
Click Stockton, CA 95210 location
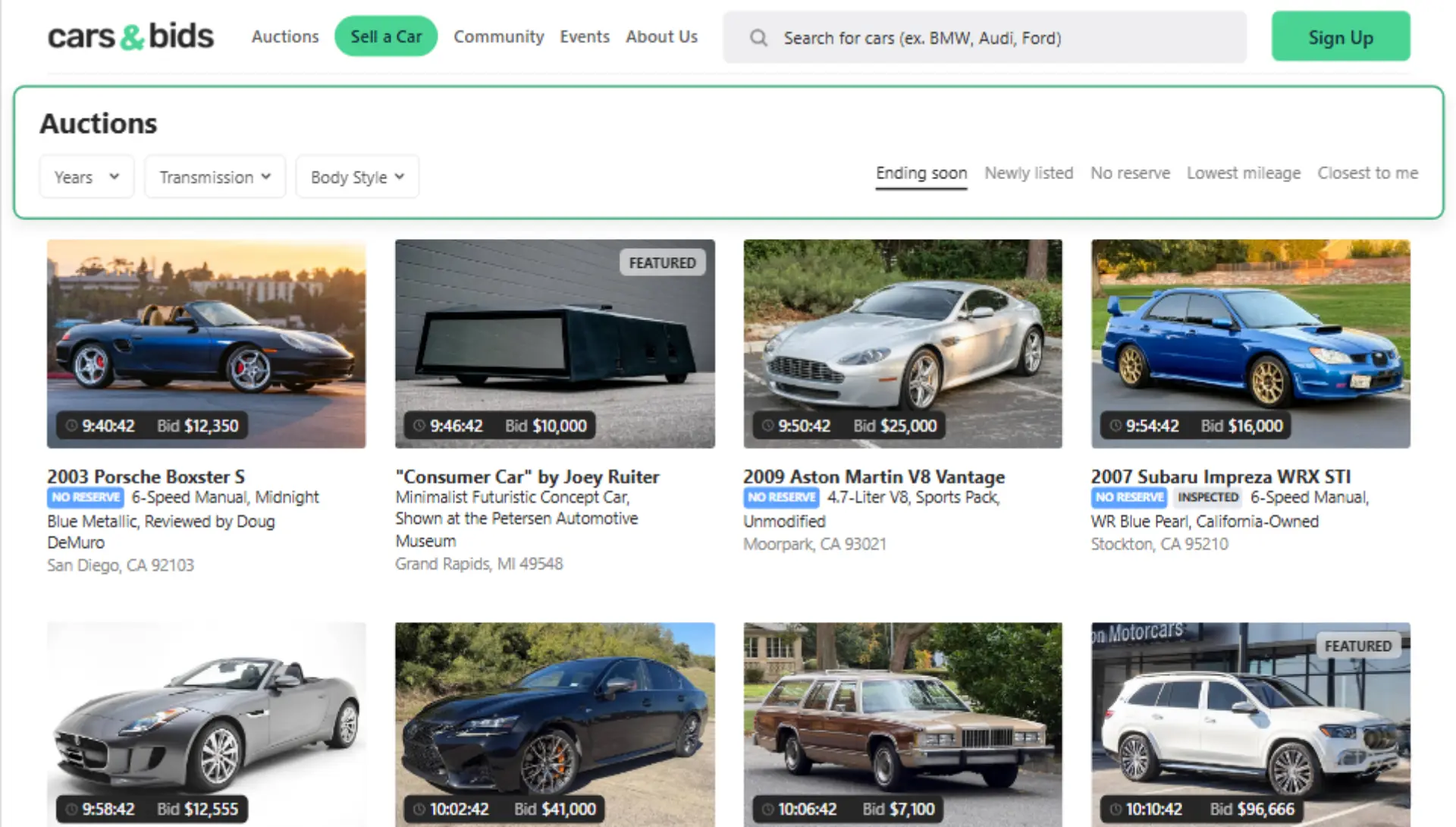coord(1159,544)
